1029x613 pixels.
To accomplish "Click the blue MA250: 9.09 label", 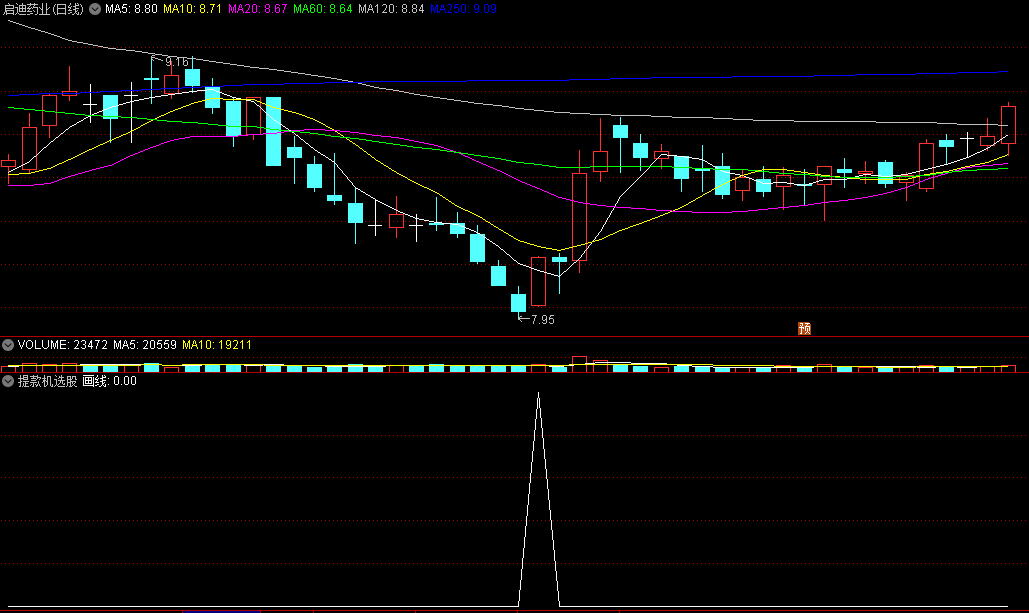I will point(463,9).
